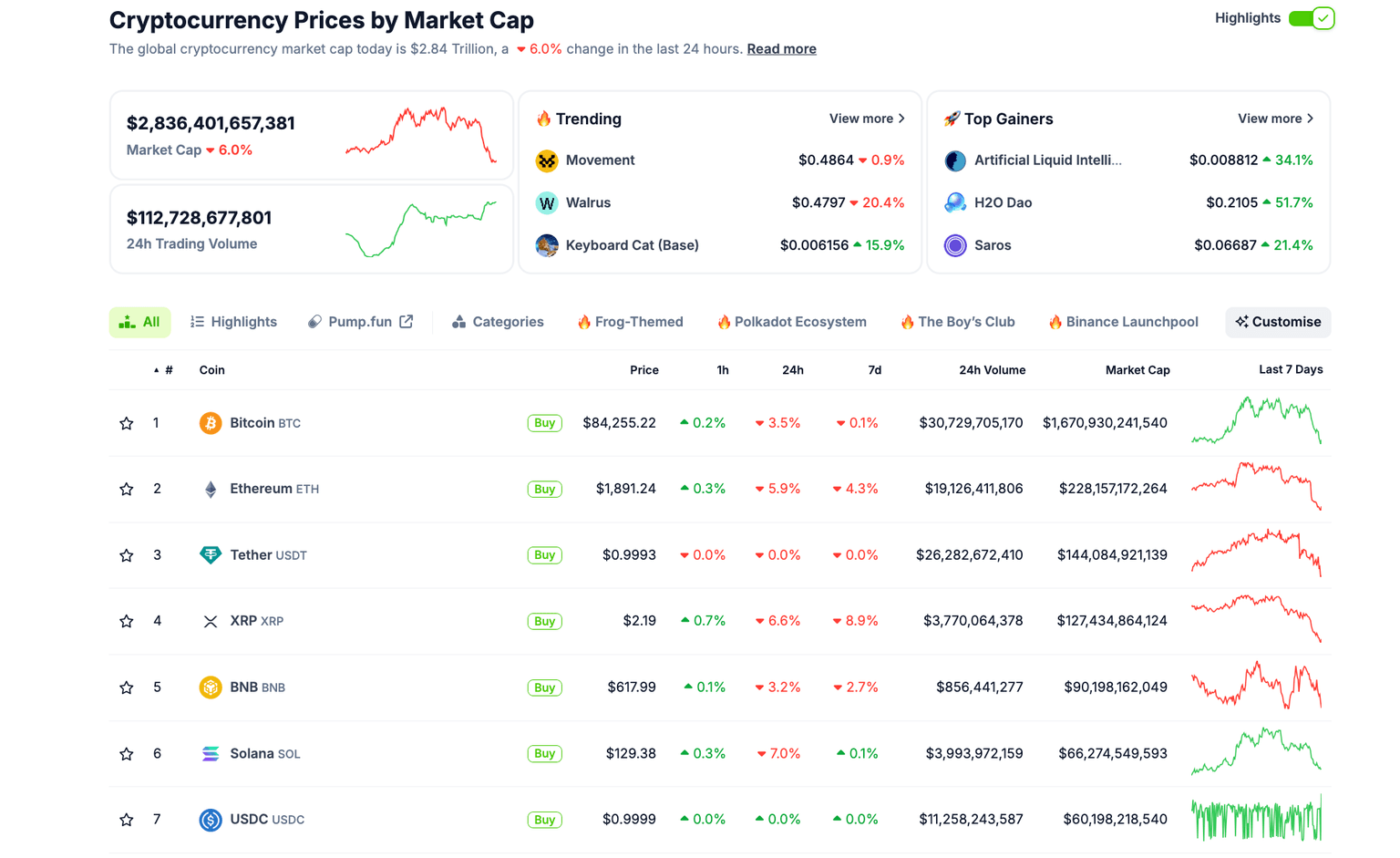This screenshot has height=858, width=1400.
Task: Select the Polkadot Ecosystem tab
Action: (791, 322)
